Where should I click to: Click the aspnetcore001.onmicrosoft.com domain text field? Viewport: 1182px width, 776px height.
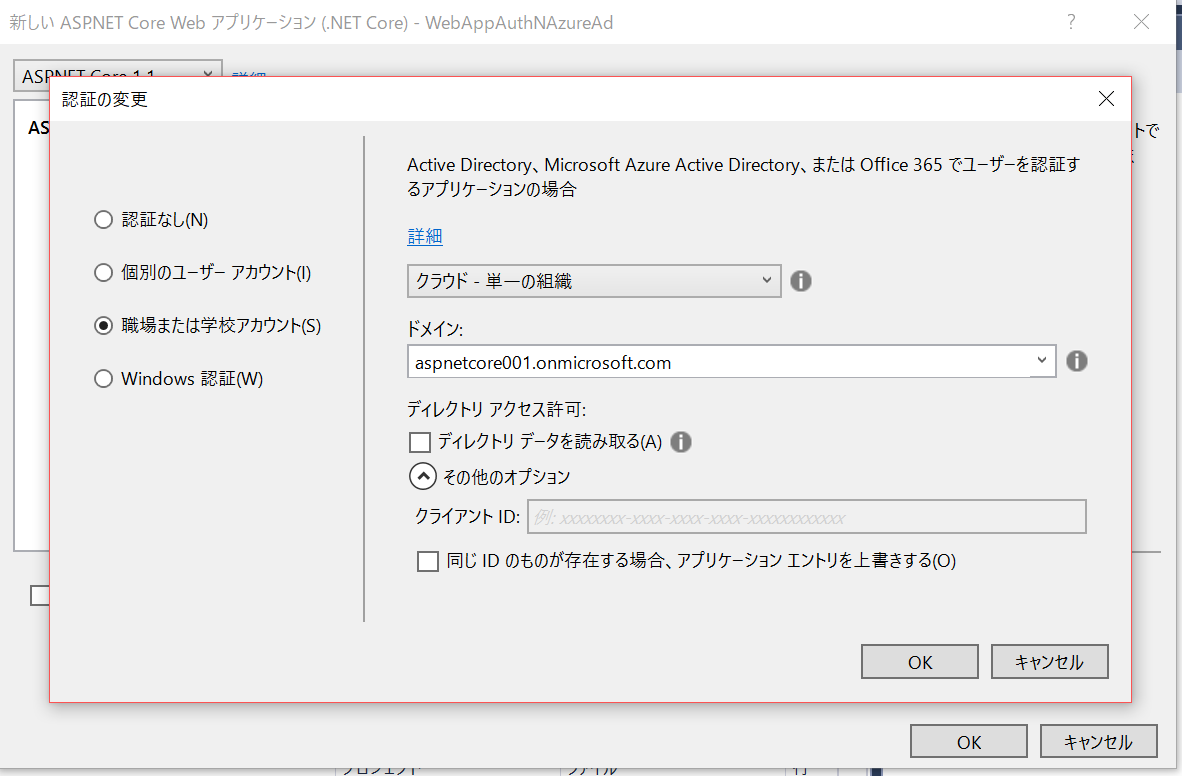700,361
